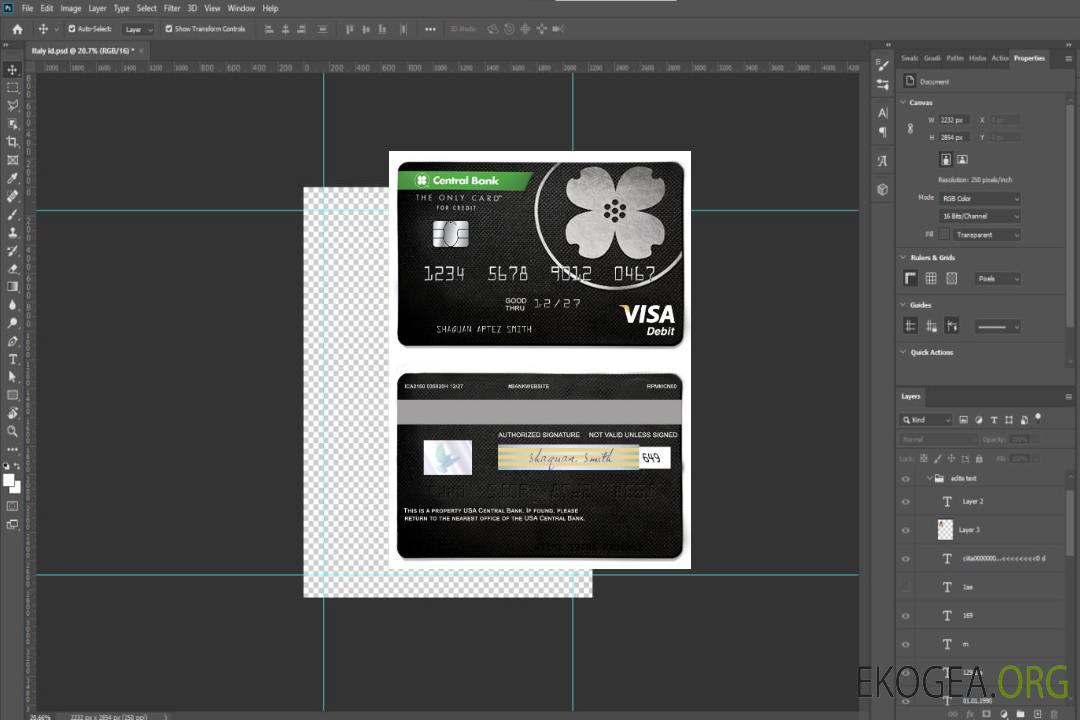The image size is (1080, 720).
Task: Hide Layer 2 visibility eye
Action: click(x=906, y=502)
